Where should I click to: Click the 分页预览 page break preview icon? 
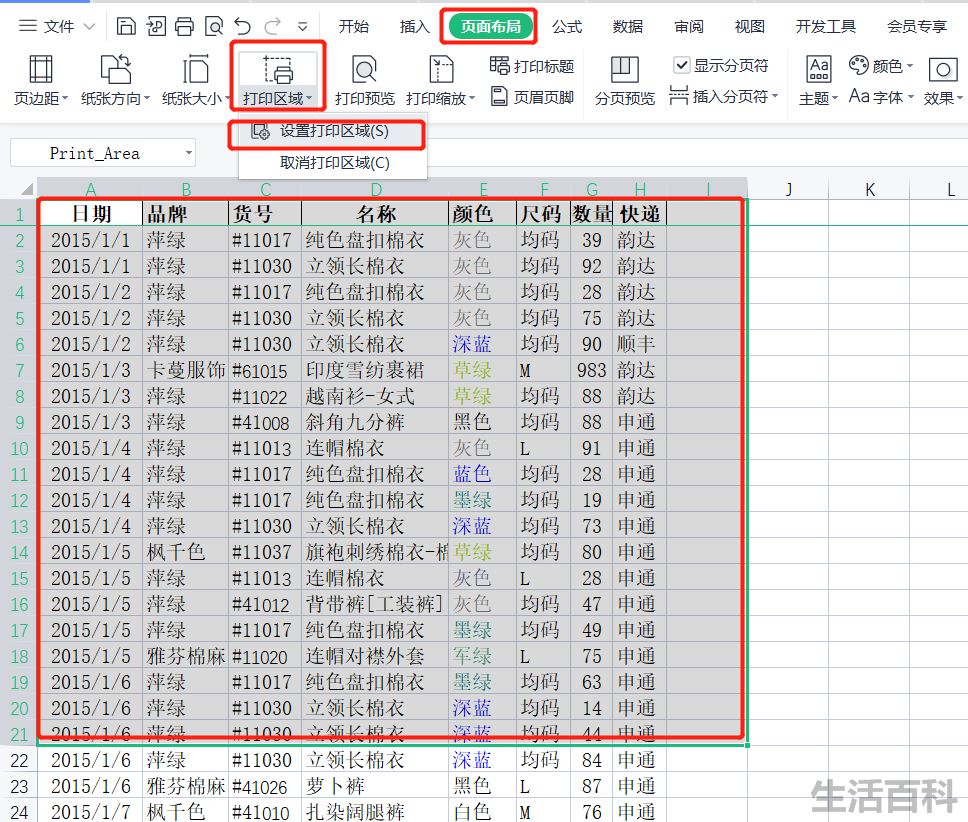(x=624, y=68)
